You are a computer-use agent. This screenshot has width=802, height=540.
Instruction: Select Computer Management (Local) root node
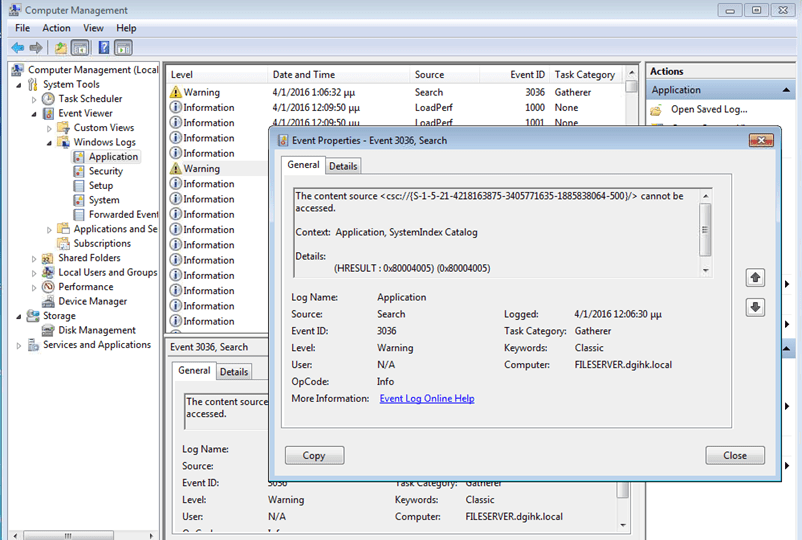pyautogui.click(x=93, y=70)
